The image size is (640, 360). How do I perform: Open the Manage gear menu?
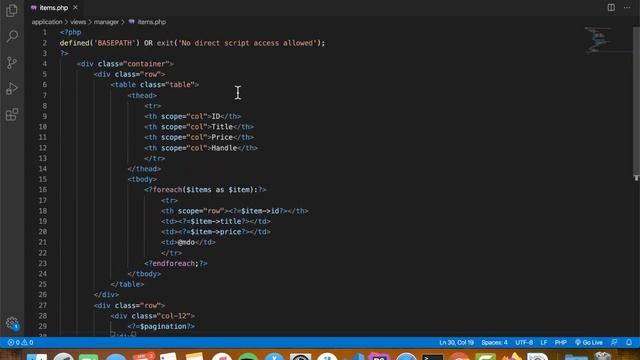point(12,323)
